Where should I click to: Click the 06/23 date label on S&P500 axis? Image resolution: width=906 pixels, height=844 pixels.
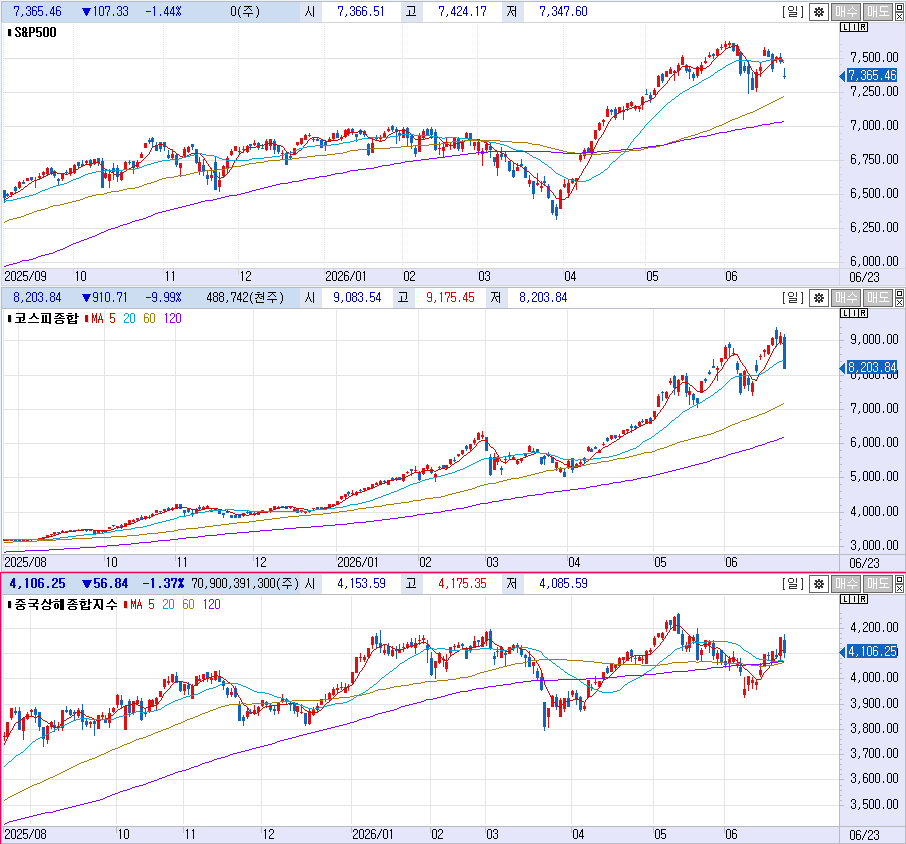click(x=864, y=277)
